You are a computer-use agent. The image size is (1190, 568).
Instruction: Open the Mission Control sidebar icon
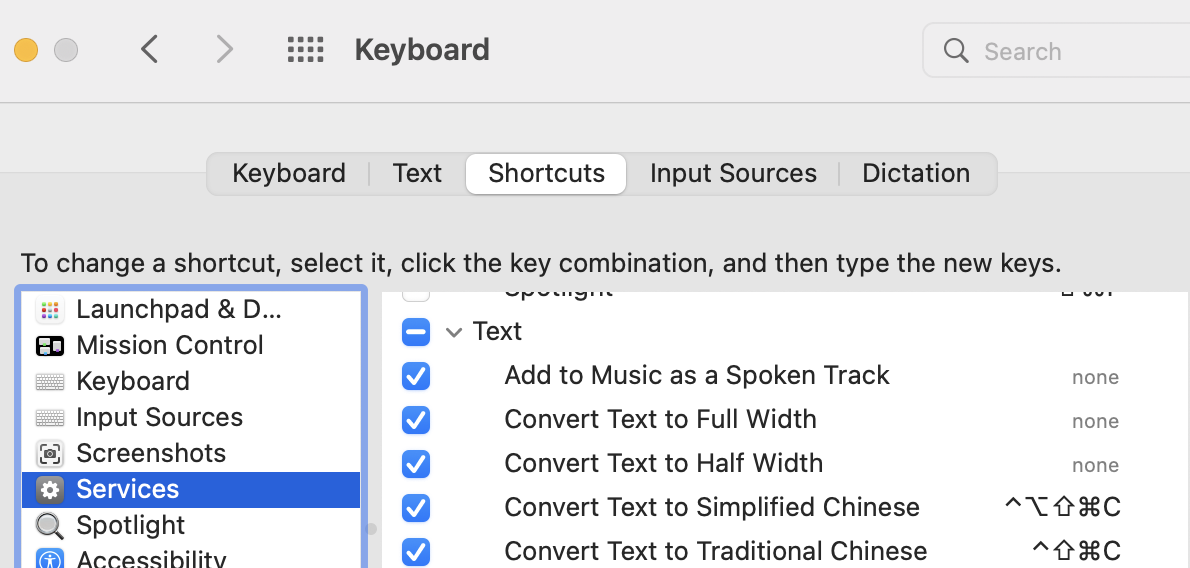[x=50, y=346]
